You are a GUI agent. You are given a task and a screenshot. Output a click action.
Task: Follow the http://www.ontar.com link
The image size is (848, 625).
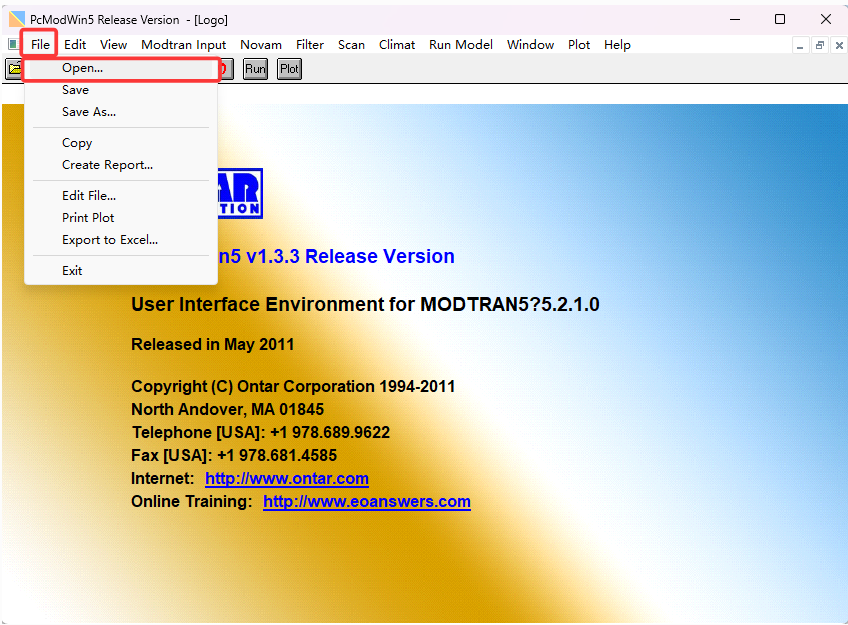click(x=287, y=478)
